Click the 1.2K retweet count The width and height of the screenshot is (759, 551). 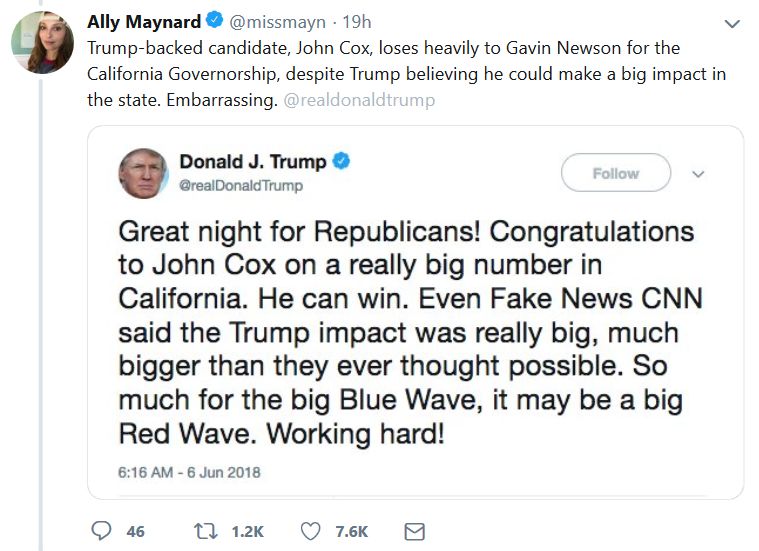click(249, 532)
